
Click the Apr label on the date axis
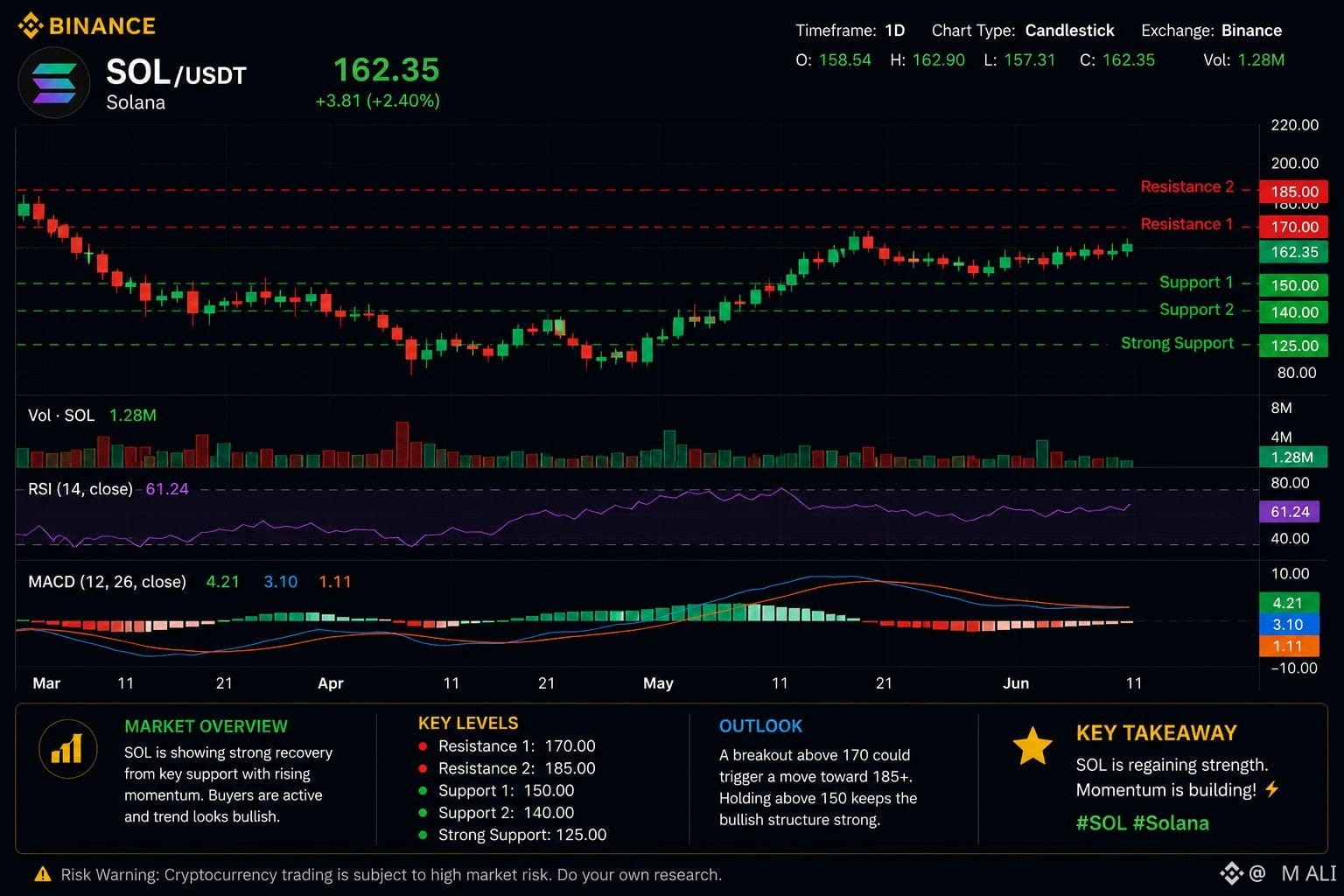click(331, 683)
